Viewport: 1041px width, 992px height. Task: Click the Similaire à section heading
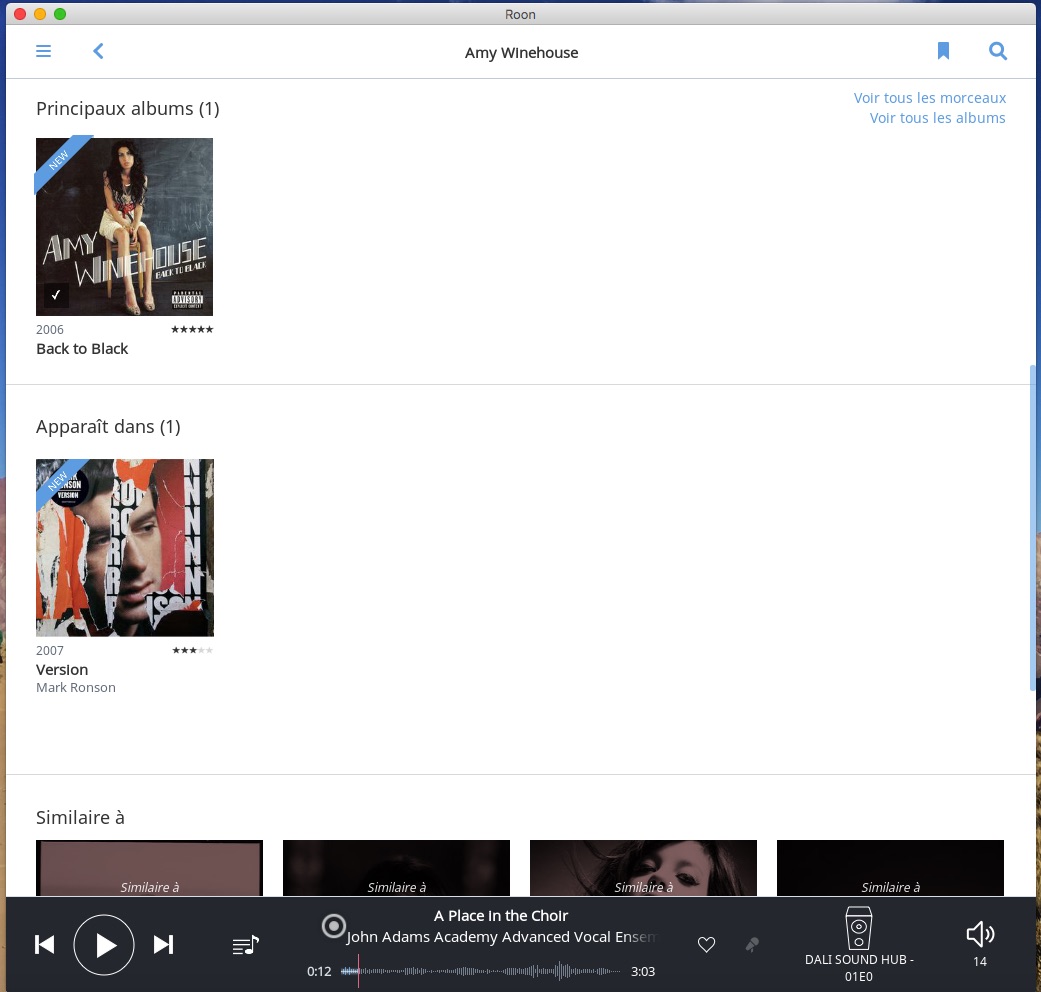point(80,817)
